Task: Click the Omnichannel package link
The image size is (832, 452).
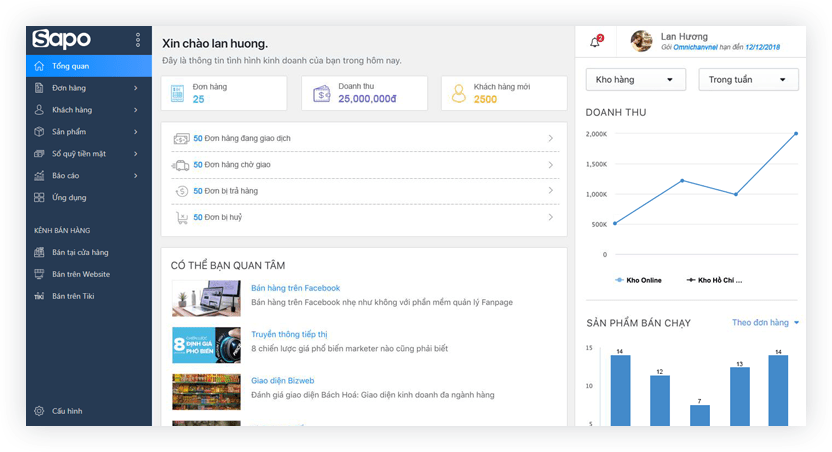Action: (x=695, y=47)
